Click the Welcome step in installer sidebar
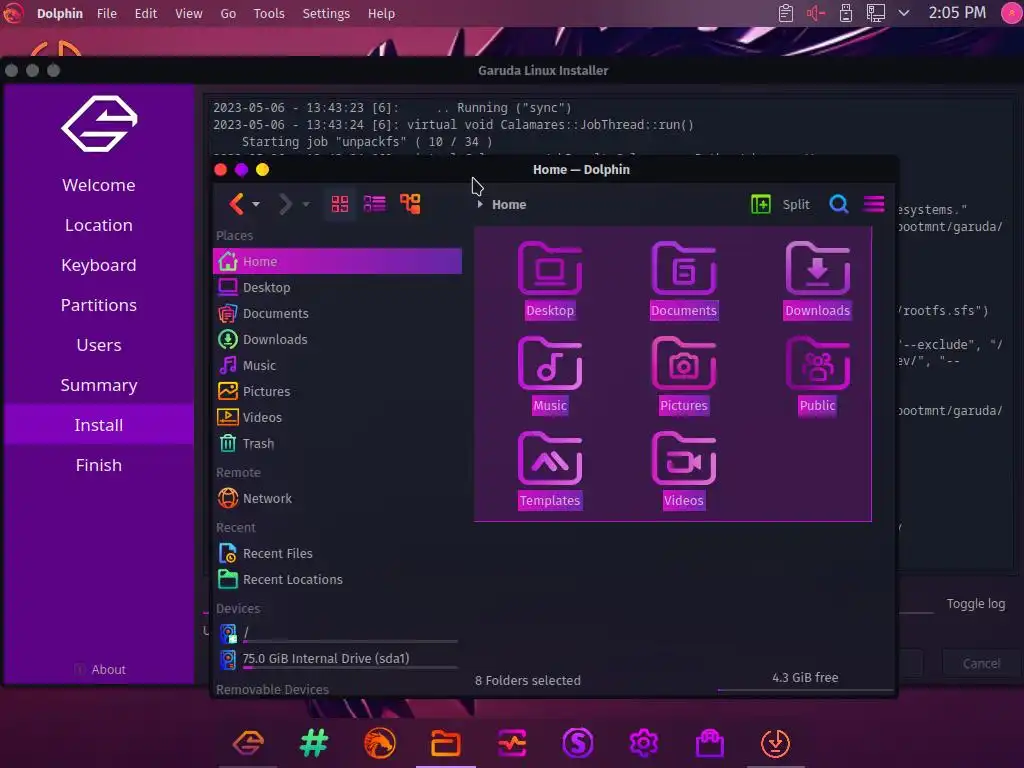1024x768 pixels. pos(99,185)
